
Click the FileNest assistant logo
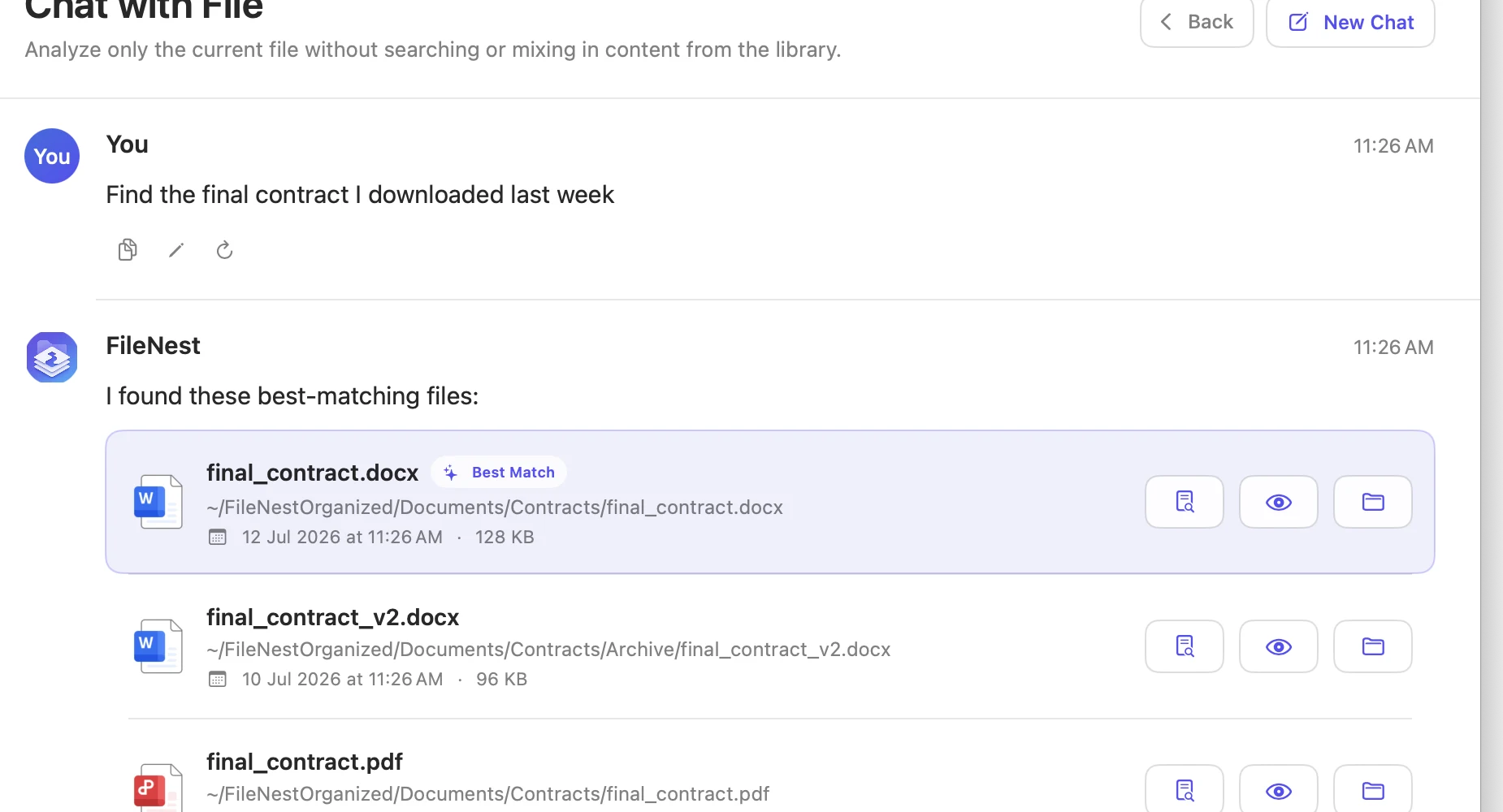[x=52, y=356]
